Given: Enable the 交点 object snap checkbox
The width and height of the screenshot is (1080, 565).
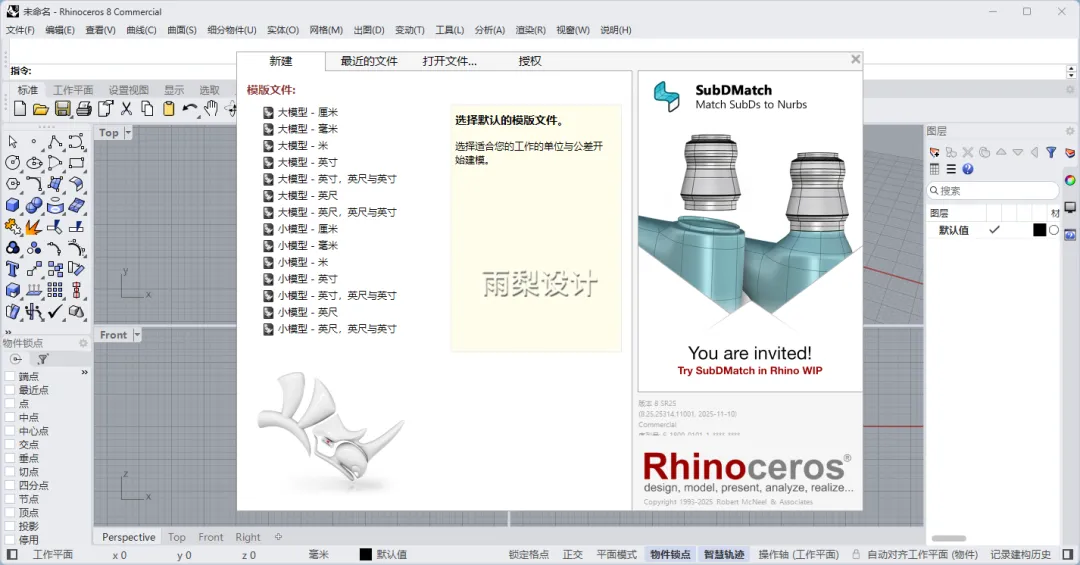Looking at the screenshot, I should [x=10, y=444].
